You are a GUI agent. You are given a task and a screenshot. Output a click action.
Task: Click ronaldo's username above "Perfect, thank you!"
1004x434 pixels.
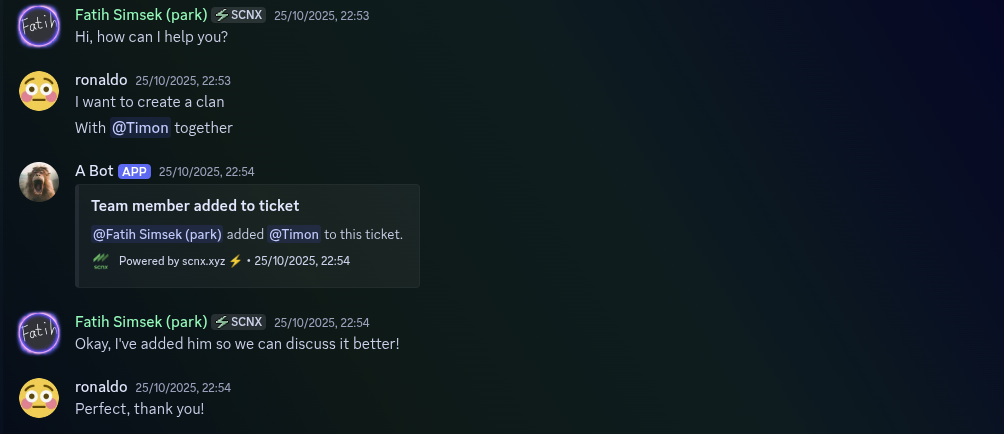[101, 387]
